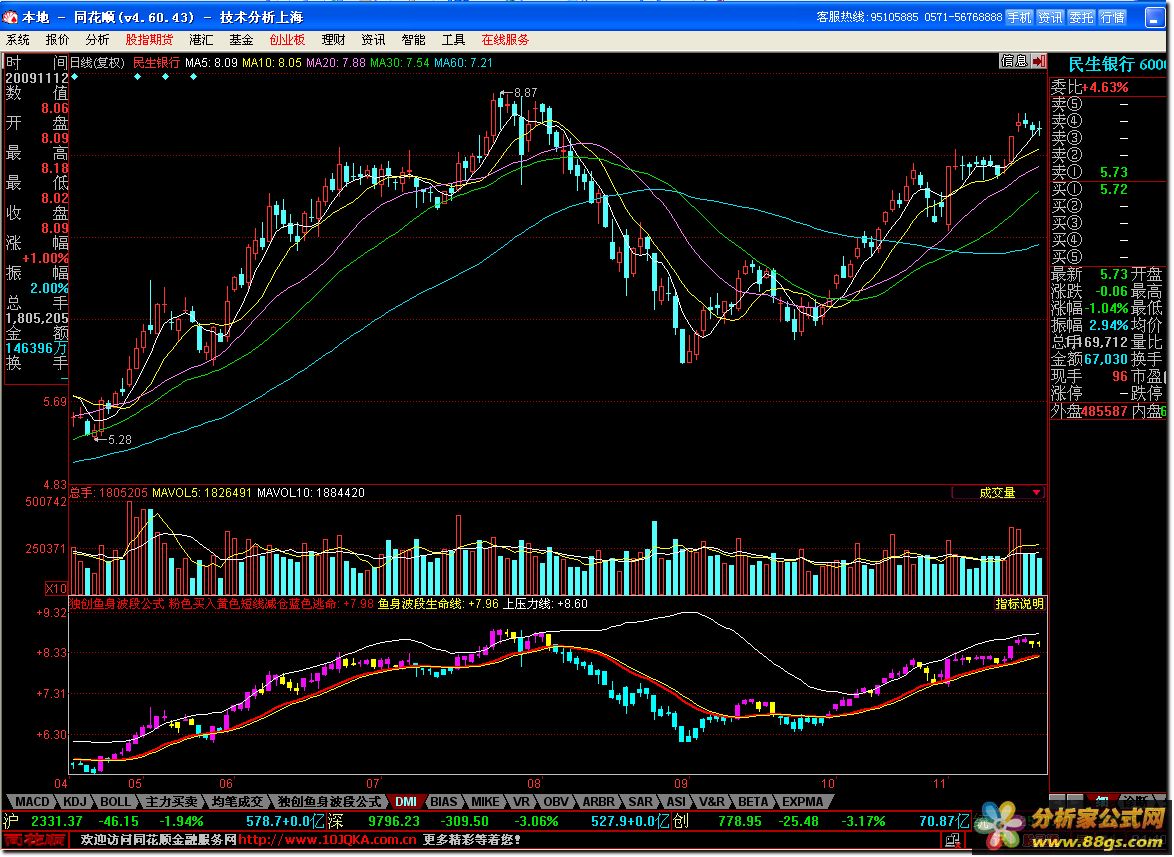Viewport: 1174px width, 857px height.
Task: Click the 沪 index value 2331.37
Action: click(57, 821)
